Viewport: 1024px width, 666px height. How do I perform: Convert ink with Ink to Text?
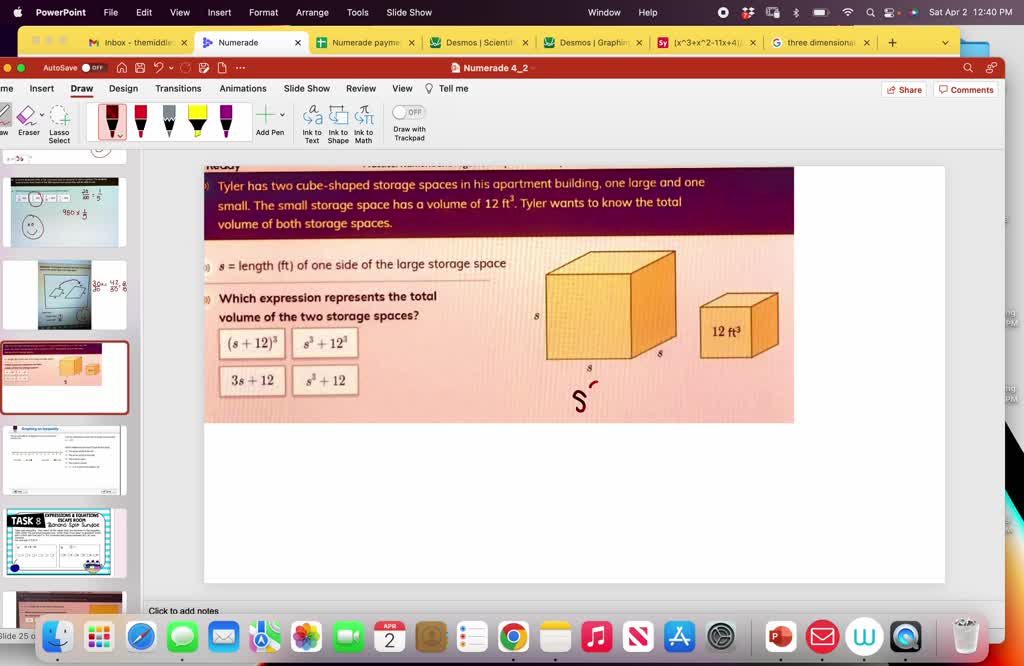(x=312, y=124)
